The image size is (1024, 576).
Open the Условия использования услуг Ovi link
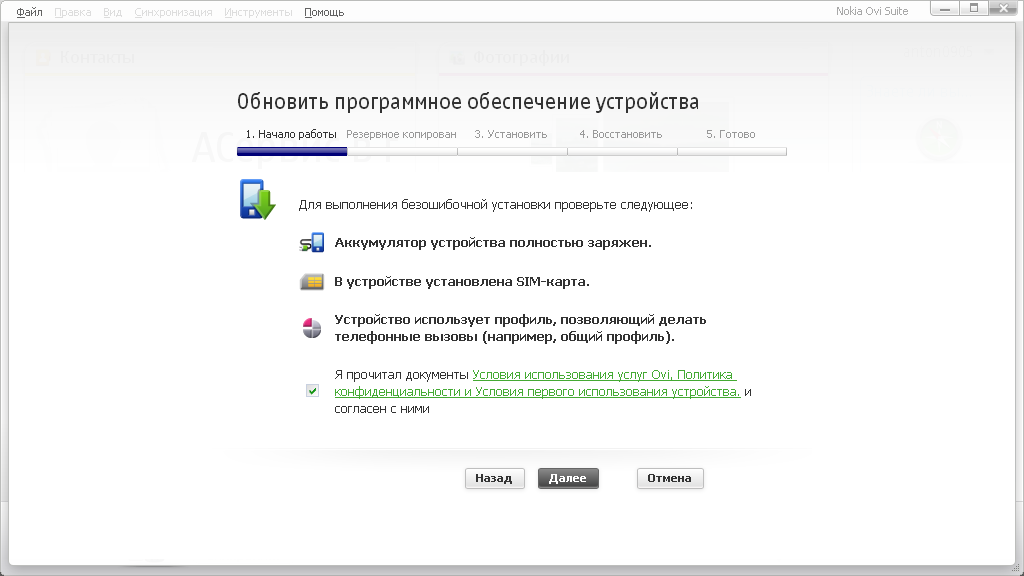coord(570,375)
